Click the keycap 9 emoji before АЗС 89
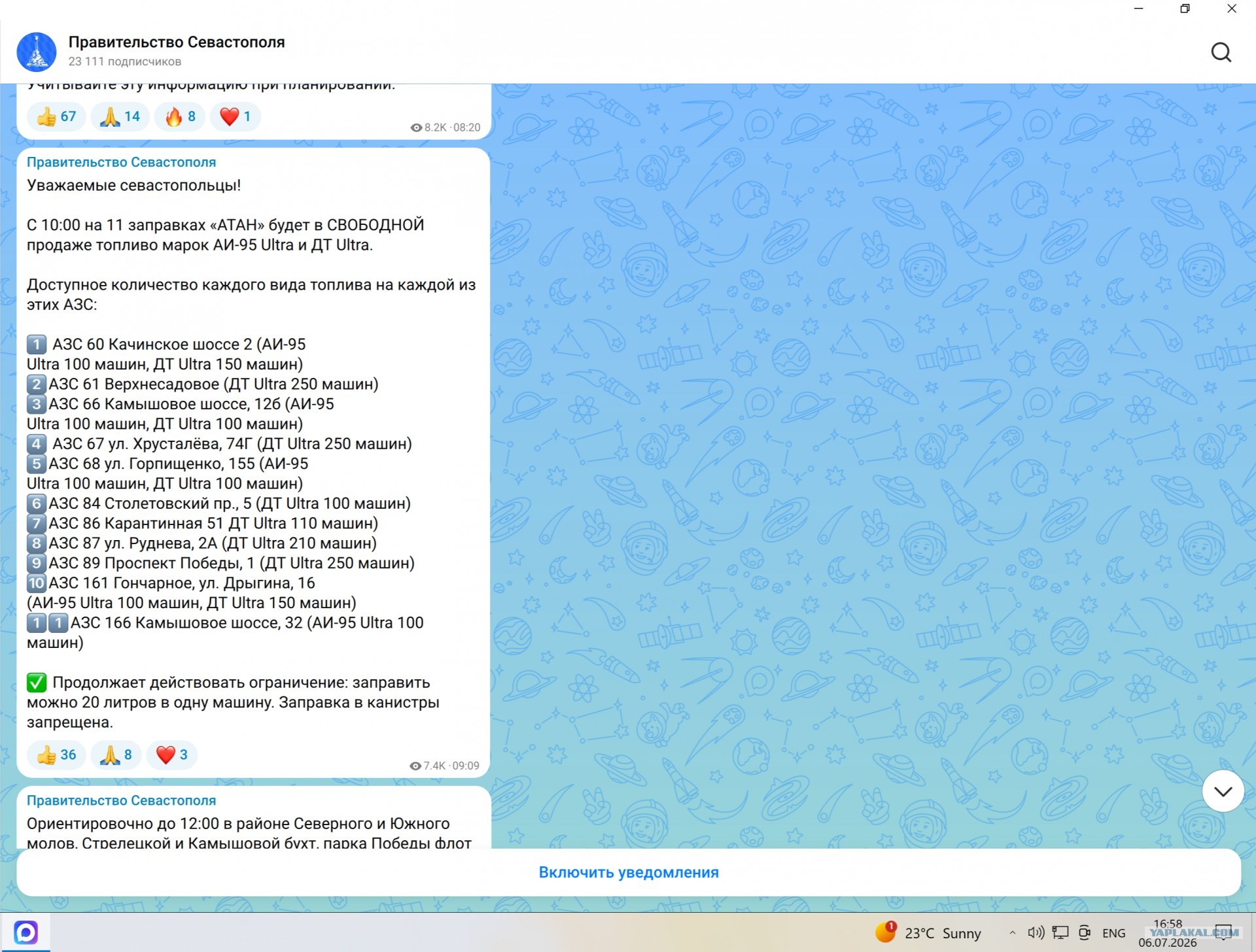This screenshot has width=1256, height=952. point(37,563)
